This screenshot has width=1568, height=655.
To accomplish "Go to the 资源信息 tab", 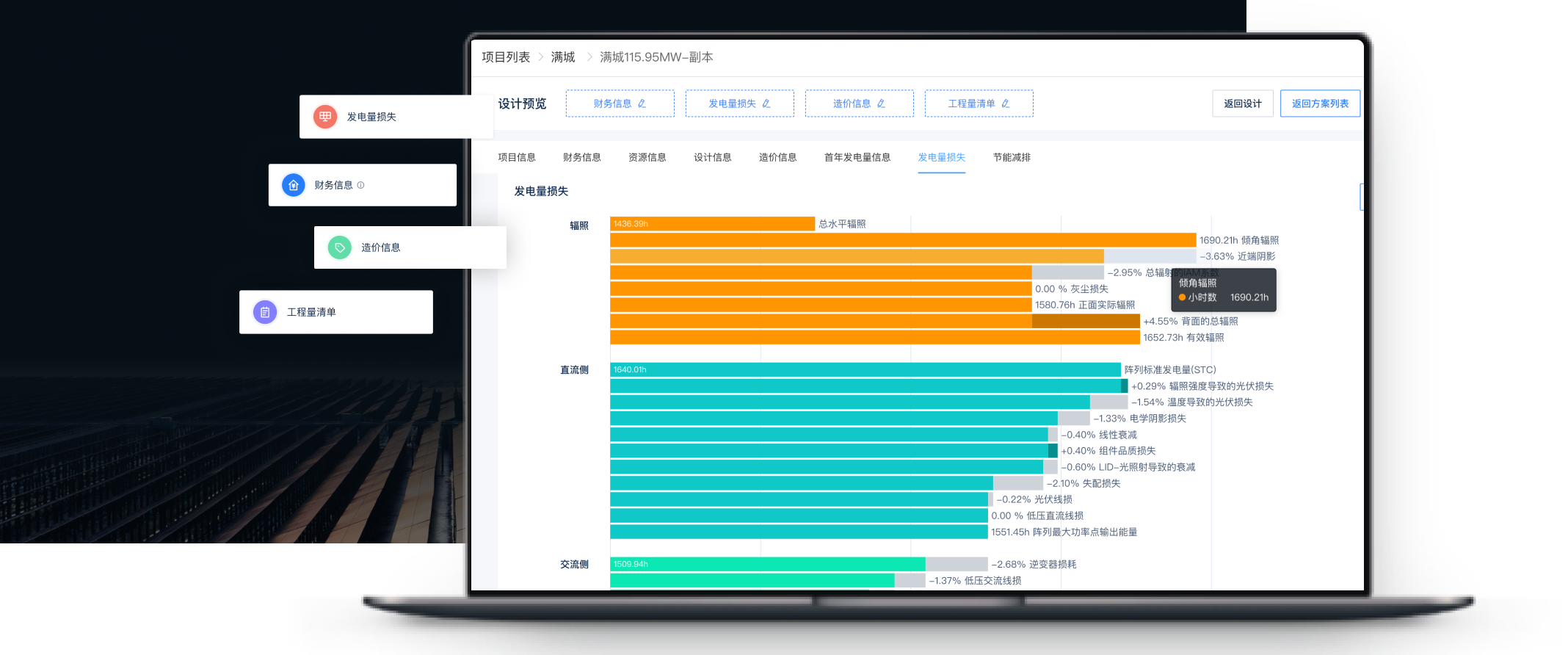I will tap(647, 157).
